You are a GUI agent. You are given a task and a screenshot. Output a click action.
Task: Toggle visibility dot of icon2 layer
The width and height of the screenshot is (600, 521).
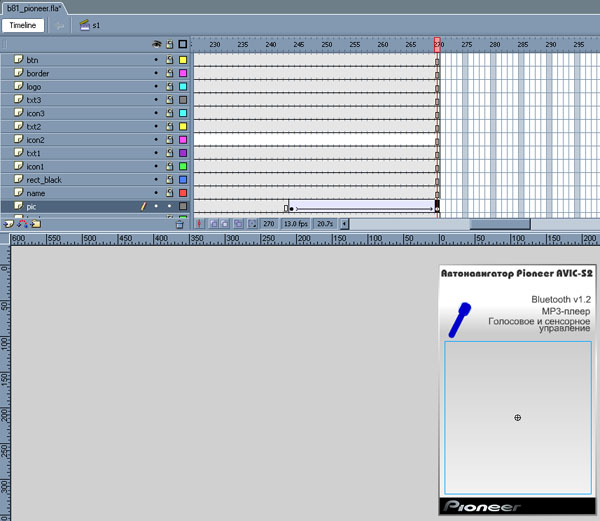coord(156,140)
